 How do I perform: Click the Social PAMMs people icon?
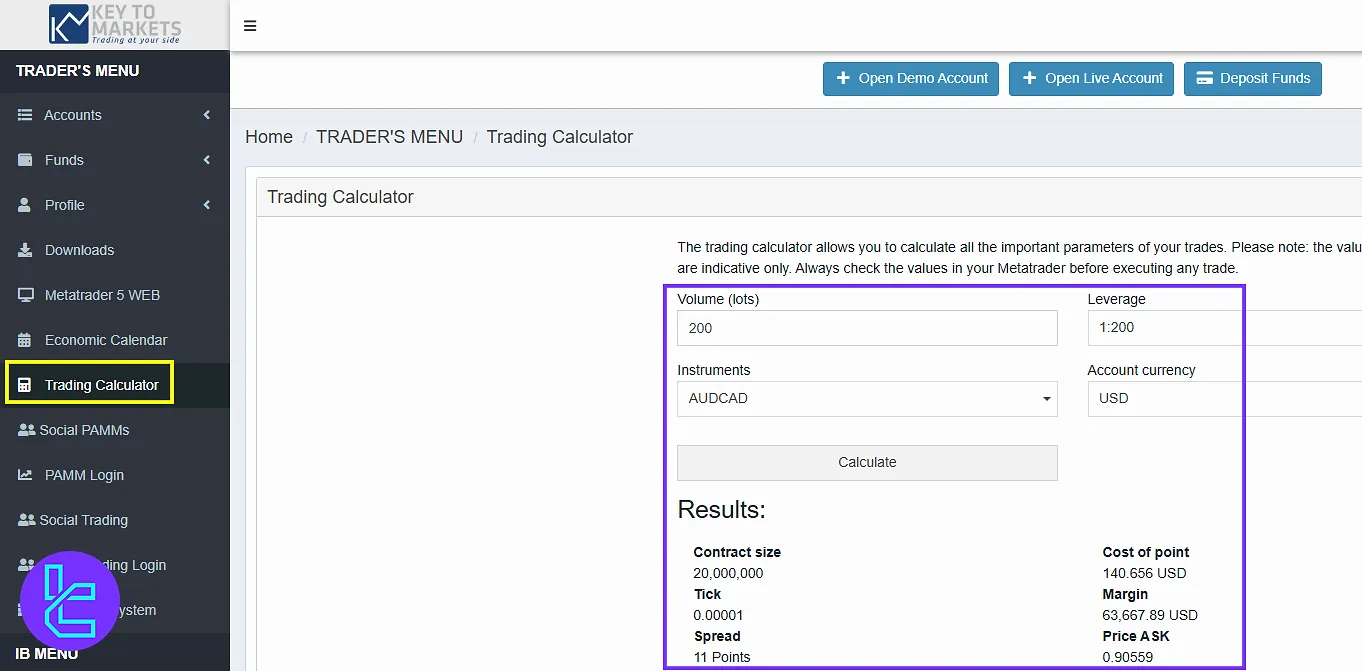(27, 430)
